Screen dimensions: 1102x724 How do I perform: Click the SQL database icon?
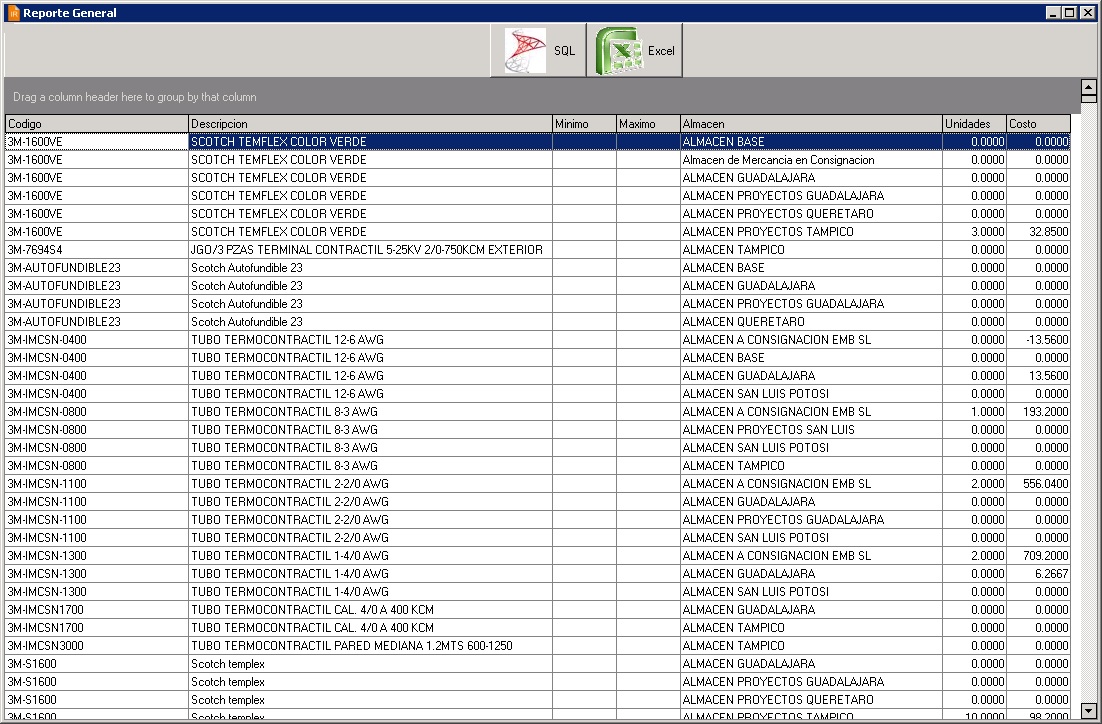click(525, 51)
